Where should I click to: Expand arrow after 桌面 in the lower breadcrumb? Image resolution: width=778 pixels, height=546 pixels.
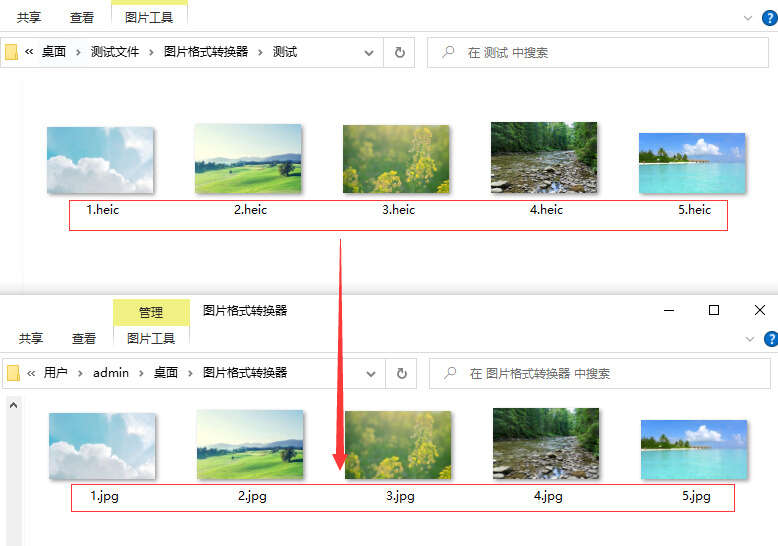tap(190, 373)
